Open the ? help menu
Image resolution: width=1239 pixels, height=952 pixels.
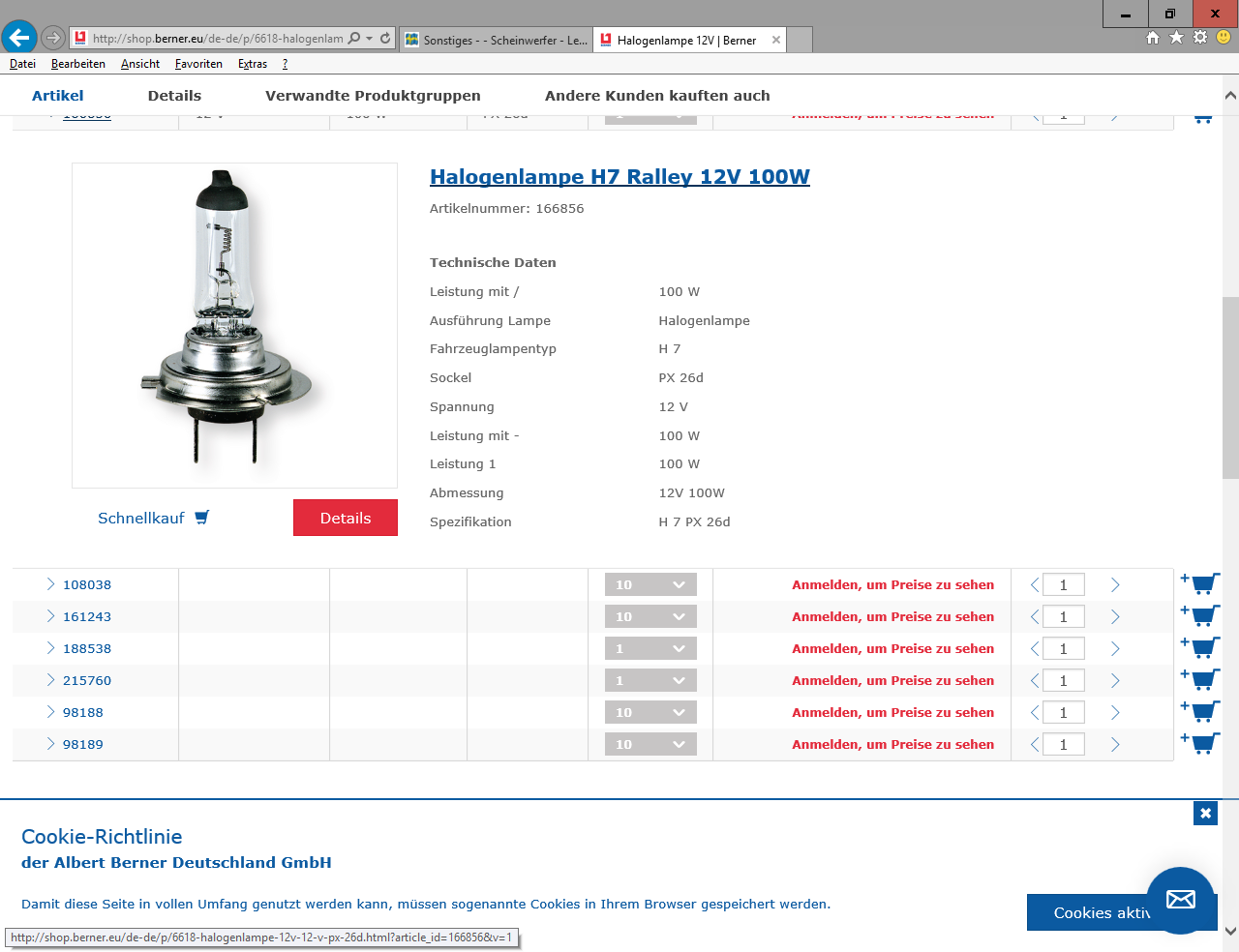pyautogui.click(x=285, y=64)
